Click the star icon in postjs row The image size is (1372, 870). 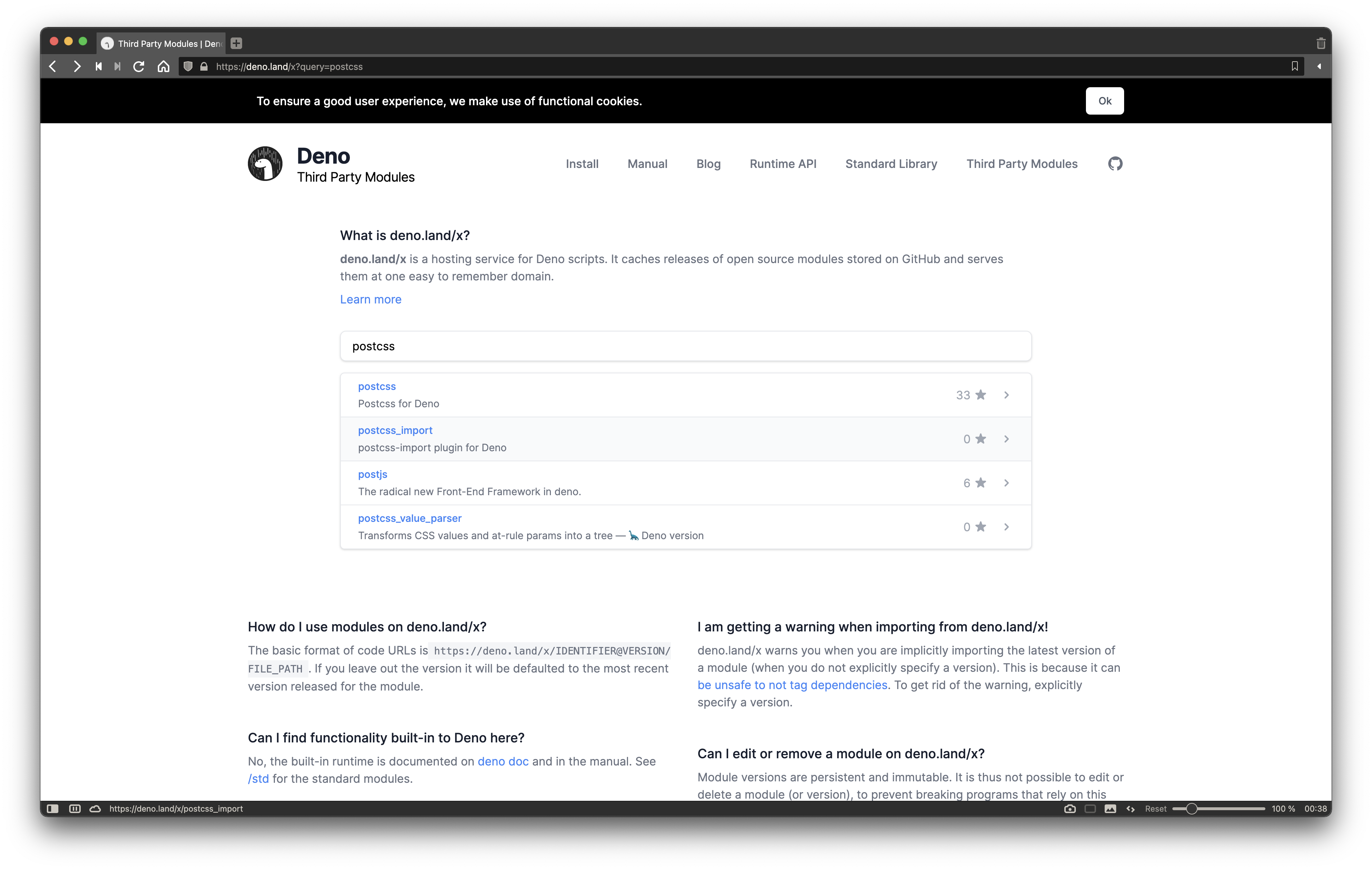pos(981,482)
